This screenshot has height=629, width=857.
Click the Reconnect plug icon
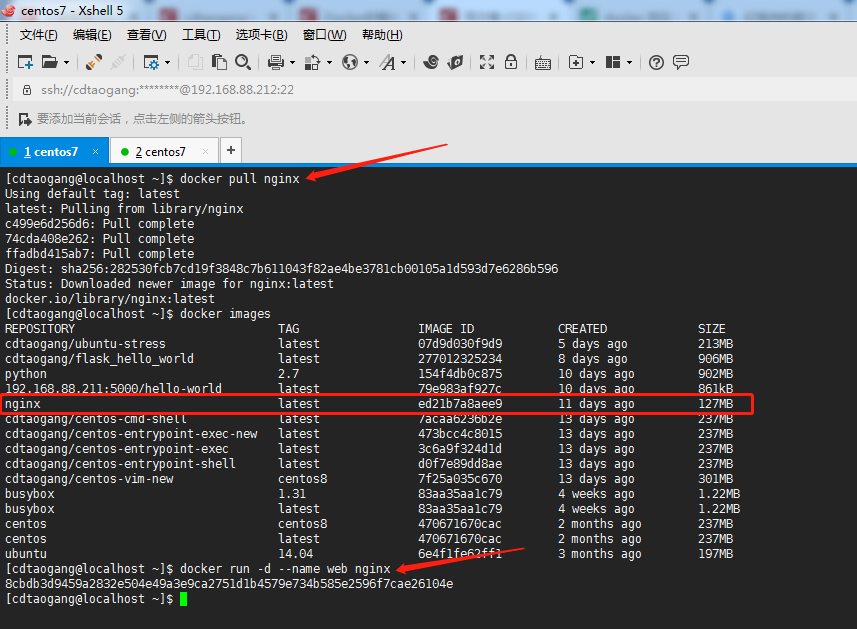(x=93, y=62)
